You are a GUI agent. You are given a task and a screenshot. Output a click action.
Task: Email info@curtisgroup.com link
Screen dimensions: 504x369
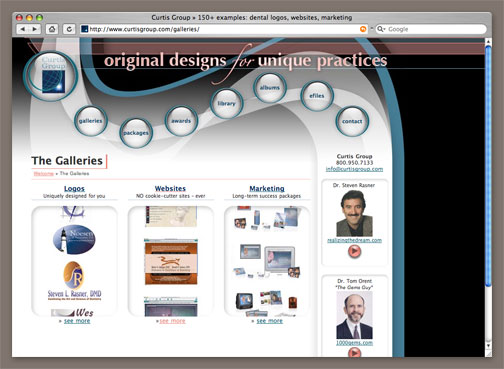[x=354, y=169]
